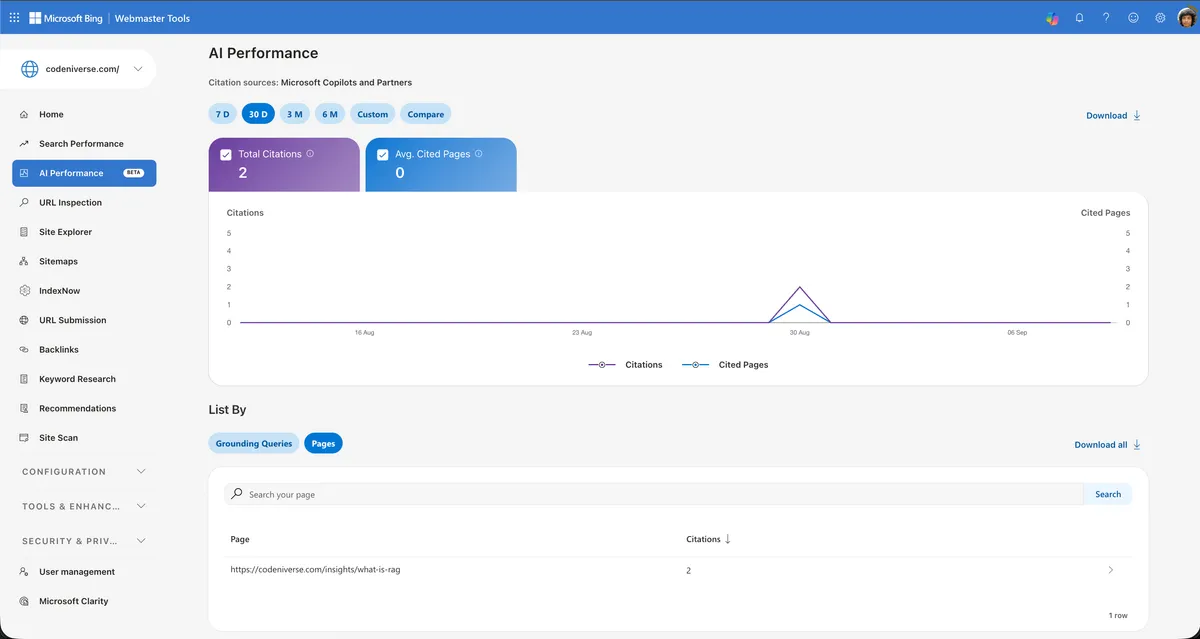Click the Keyword Research icon

tap(24, 379)
